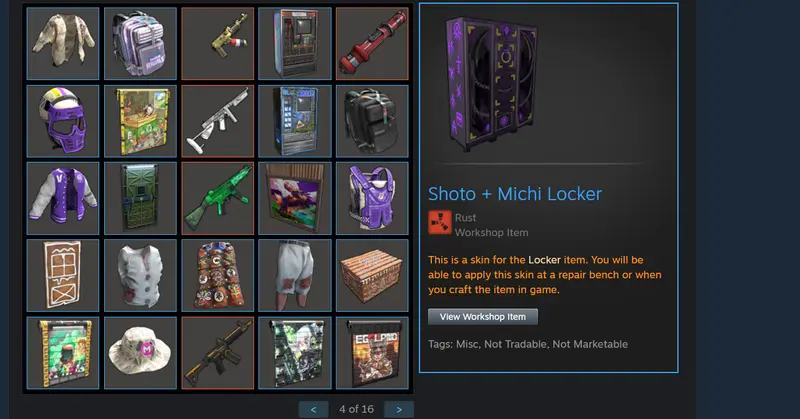Go to next inventory page arrow
800x419 pixels.
coord(399,409)
